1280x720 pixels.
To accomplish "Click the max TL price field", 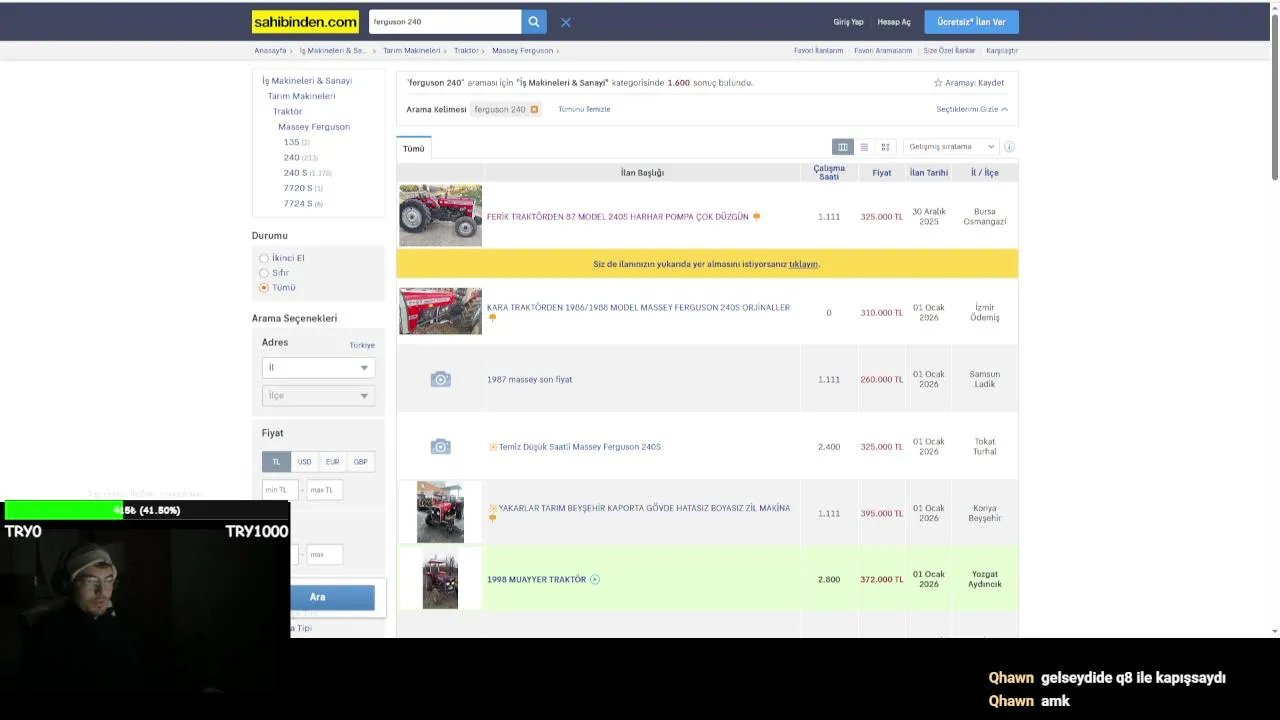I will point(325,490).
